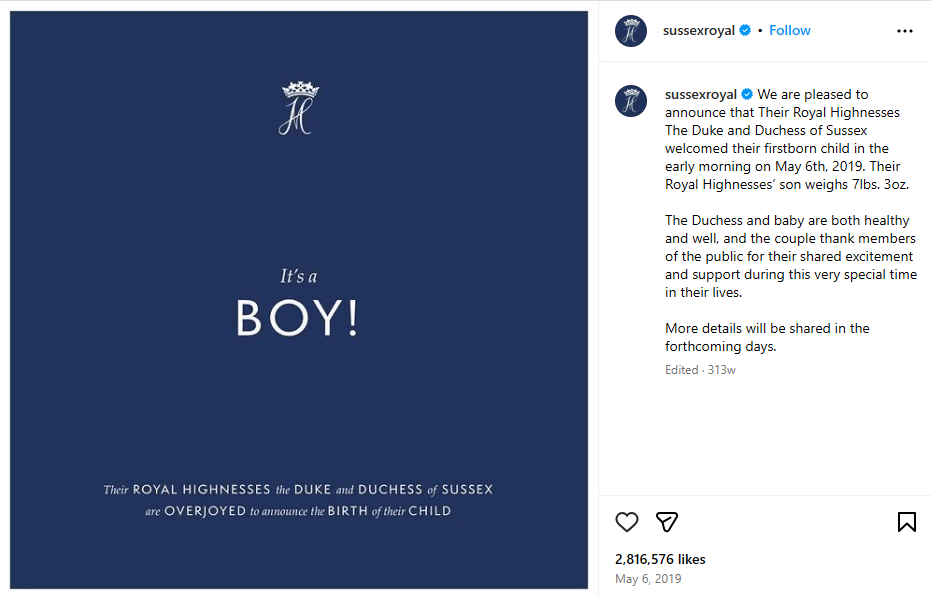Viewport: 931px width, 597px height.
Task: Click the sussexroyal profile avatar in header
Action: (631, 31)
